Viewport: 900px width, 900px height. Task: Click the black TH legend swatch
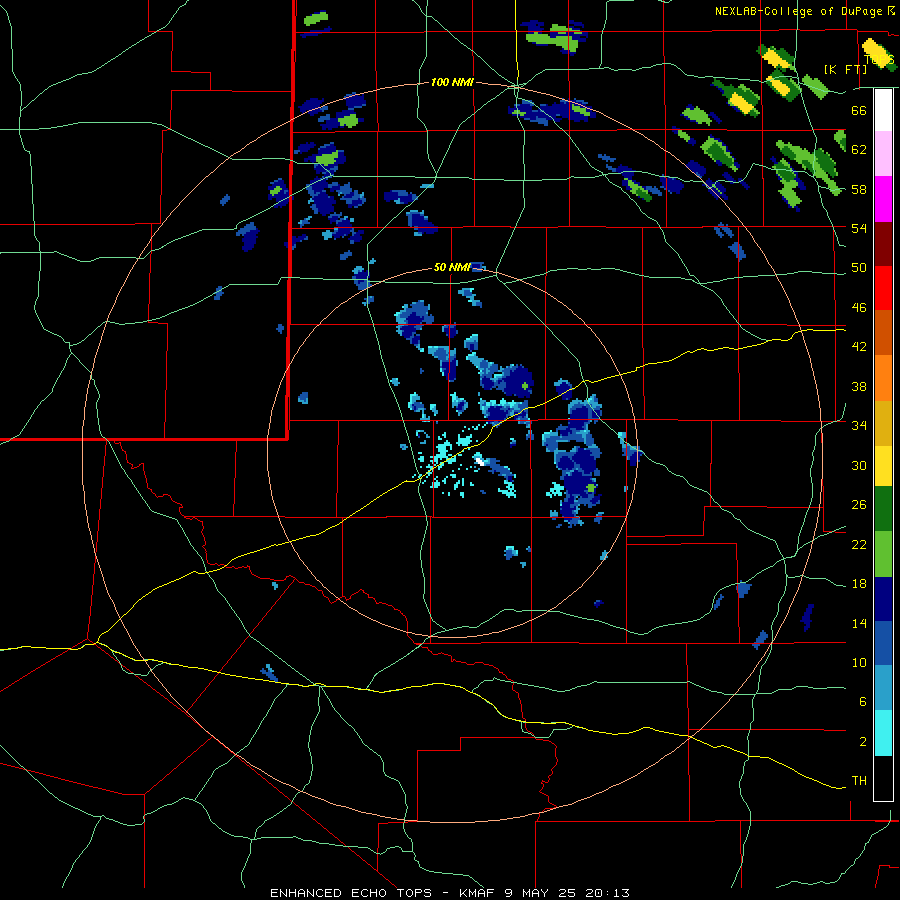pos(883,778)
